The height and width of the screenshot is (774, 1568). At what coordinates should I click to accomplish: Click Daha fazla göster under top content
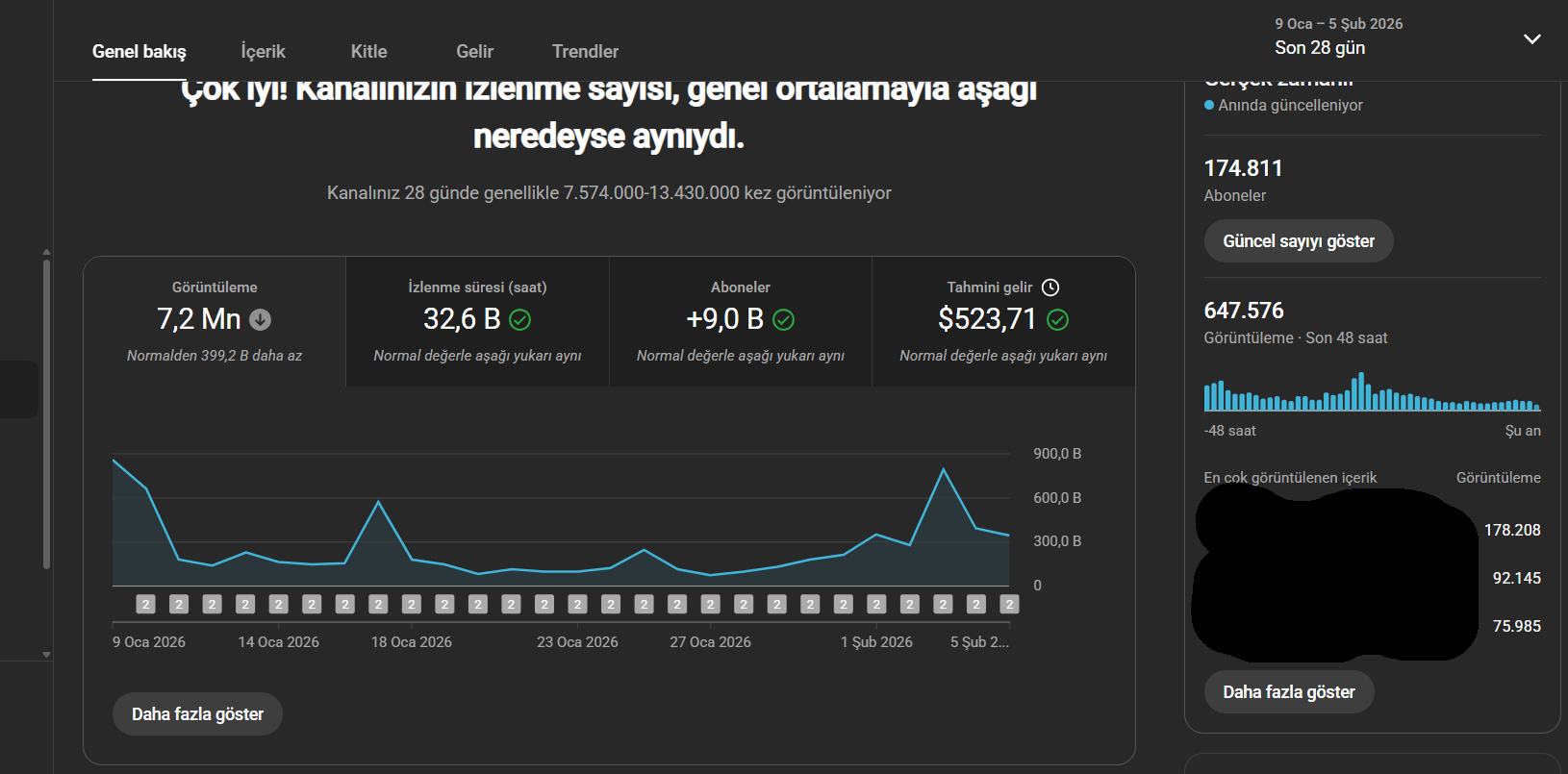click(1288, 692)
